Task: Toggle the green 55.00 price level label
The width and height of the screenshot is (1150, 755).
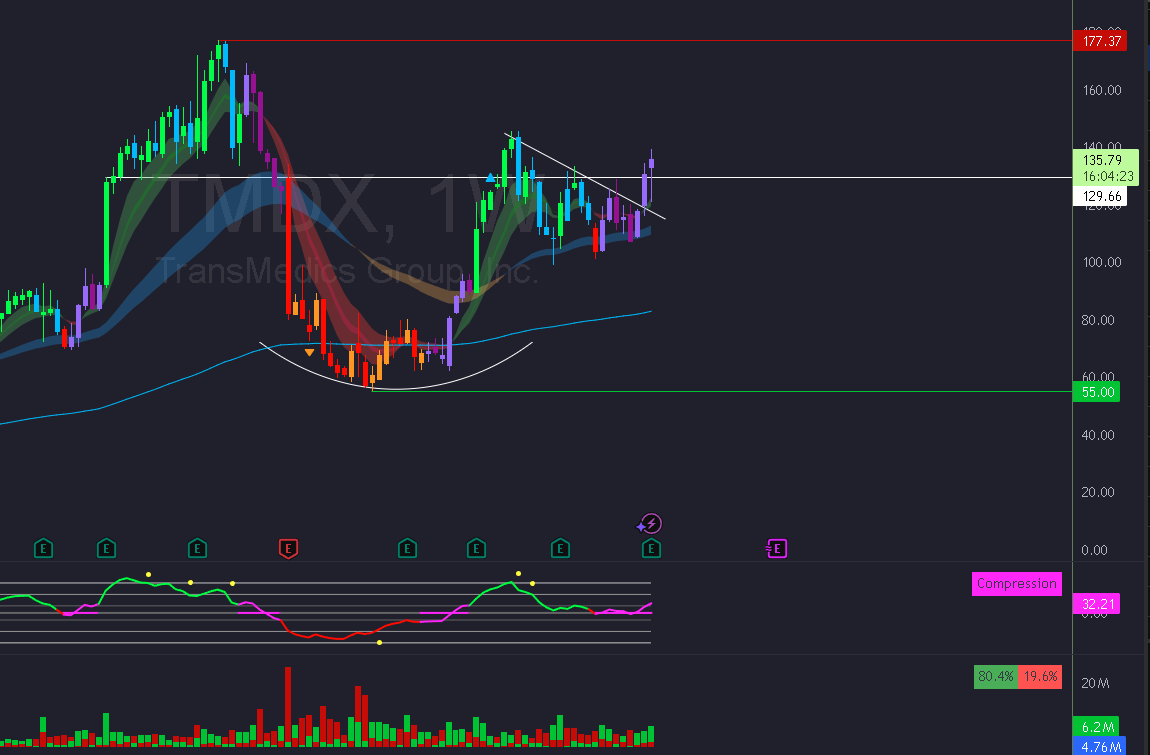Action: coord(1096,392)
